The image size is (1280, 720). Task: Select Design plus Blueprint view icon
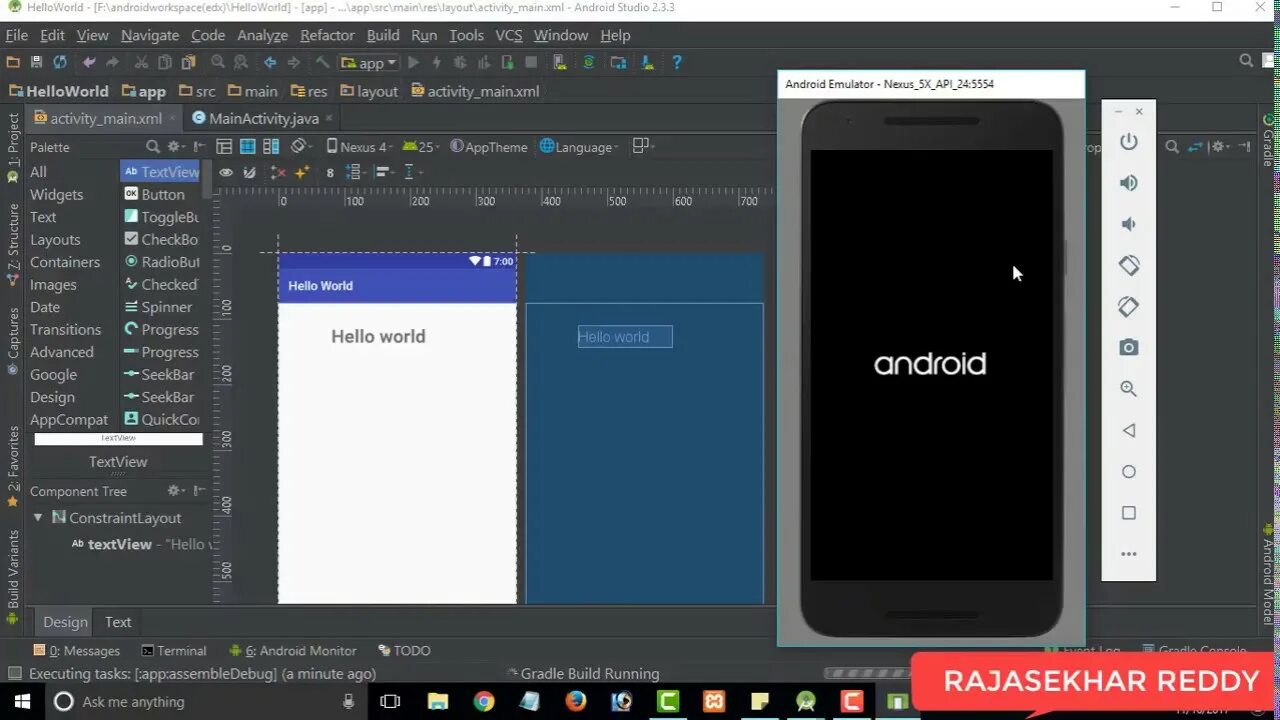tap(271, 147)
